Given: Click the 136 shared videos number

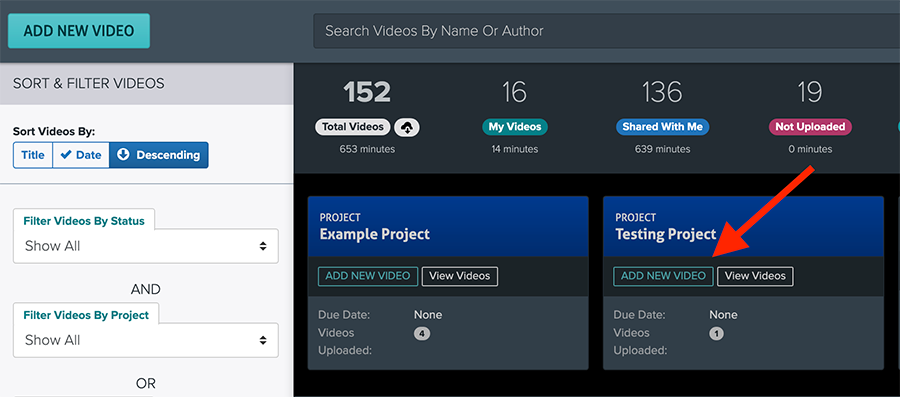Looking at the screenshot, I should [x=662, y=92].
